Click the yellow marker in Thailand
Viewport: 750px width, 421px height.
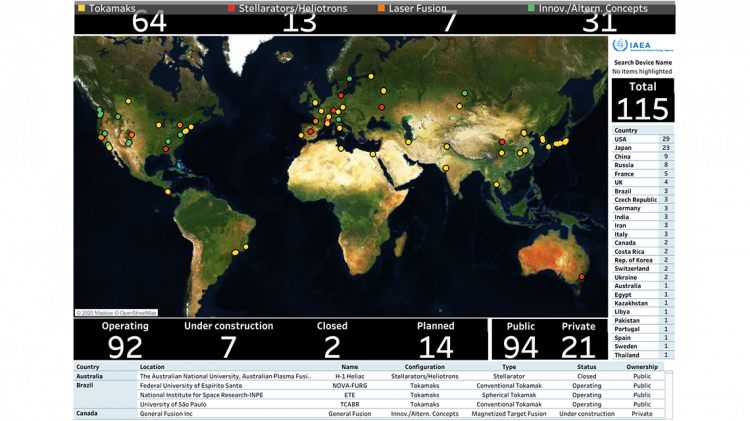[496, 185]
